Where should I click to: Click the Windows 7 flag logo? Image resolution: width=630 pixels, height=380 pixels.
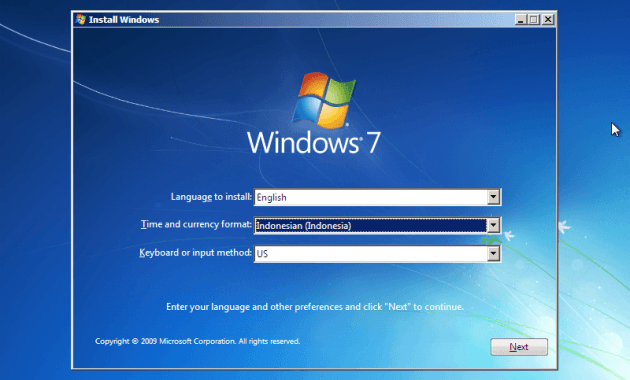click(x=324, y=100)
